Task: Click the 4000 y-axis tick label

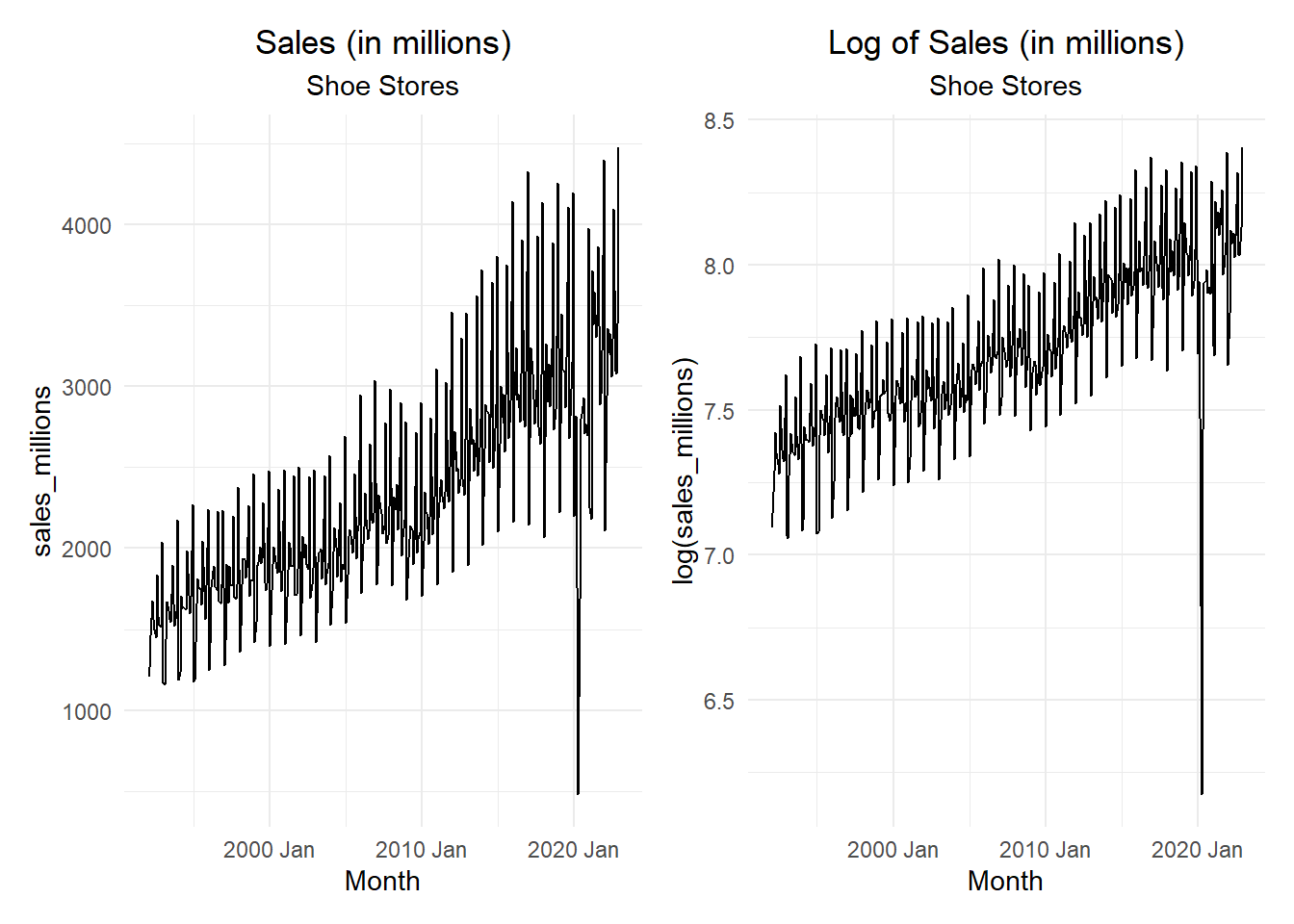Action: [x=87, y=226]
